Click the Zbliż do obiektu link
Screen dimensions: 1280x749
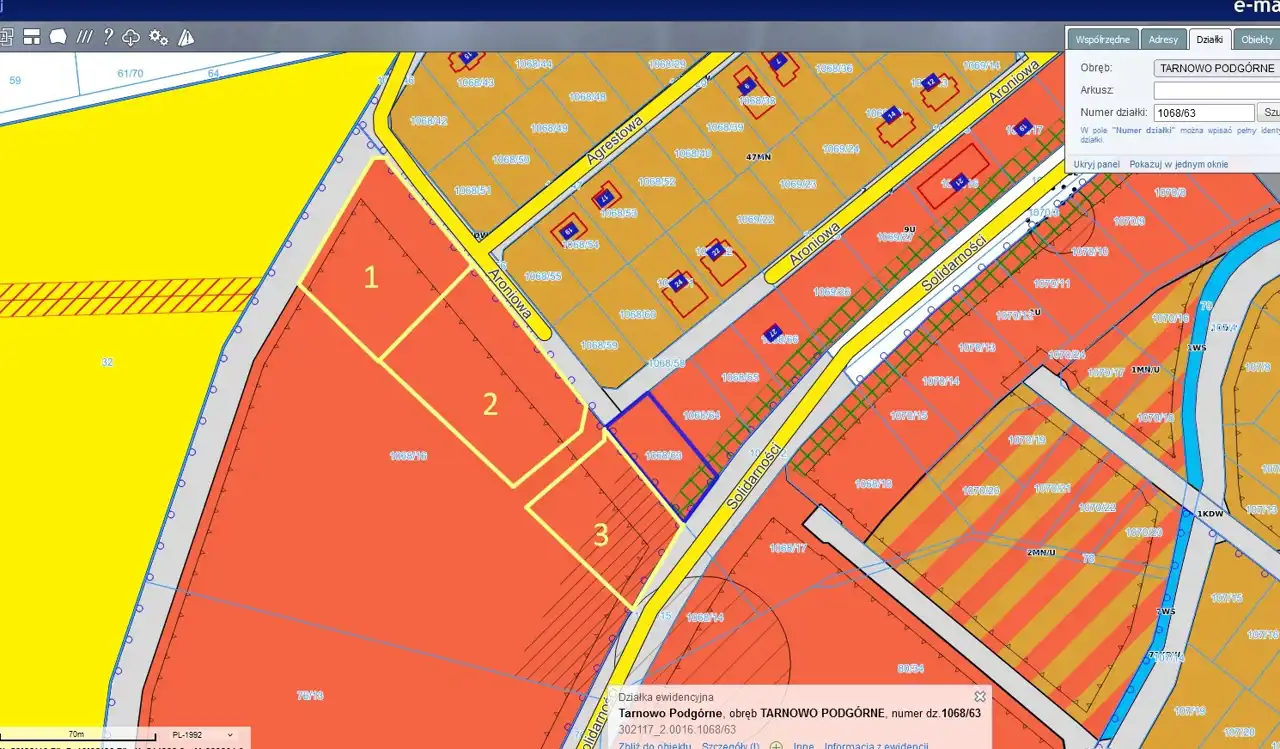click(654, 745)
